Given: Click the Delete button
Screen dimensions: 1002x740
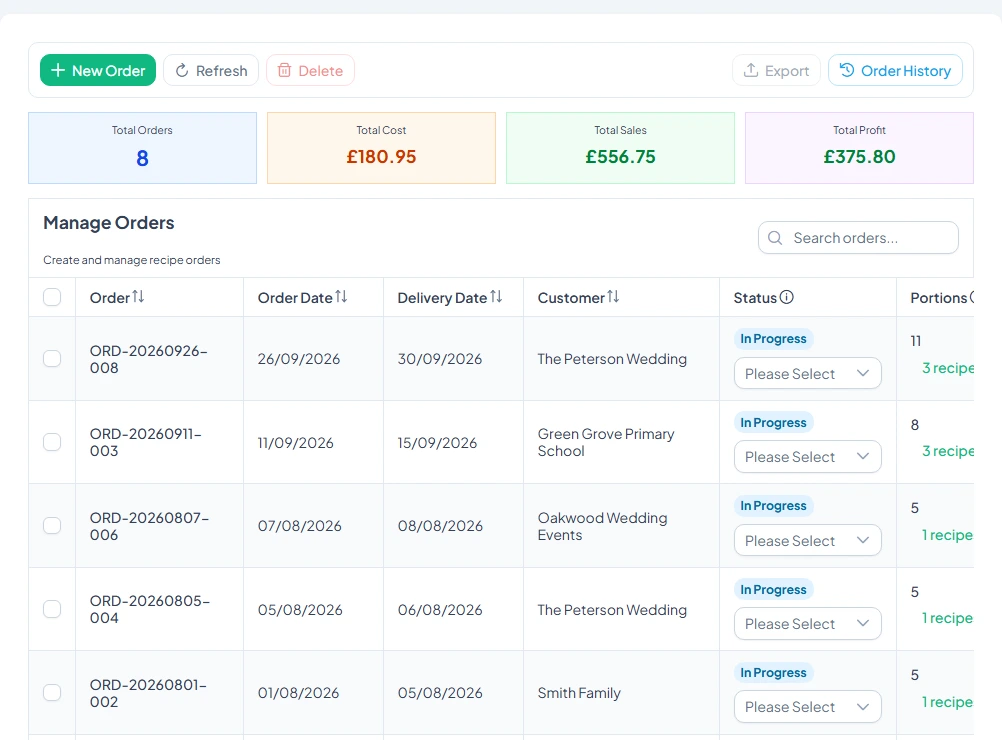Looking at the screenshot, I should [311, 70].
